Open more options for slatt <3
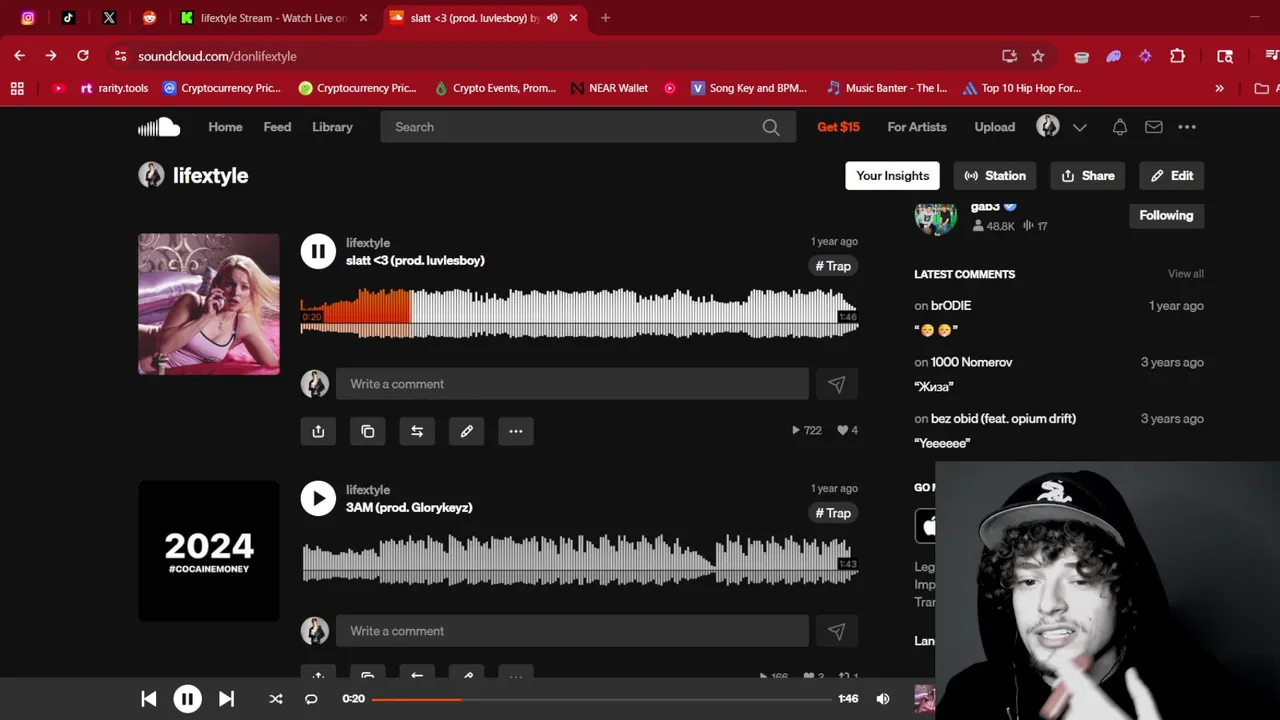The height and width of the screenshot is (720, 1280). (x=516, y=431)
